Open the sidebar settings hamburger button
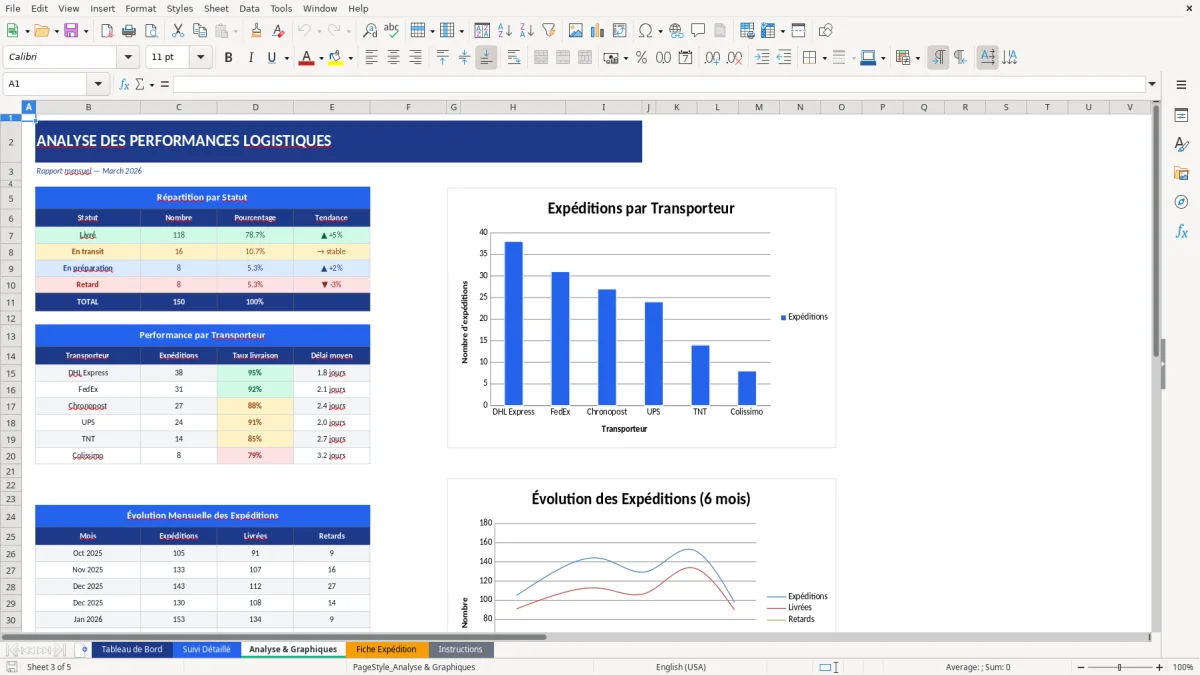The height and width of the screenshot is (675, 1200). pyautogui.click(x=1181, y=86)
